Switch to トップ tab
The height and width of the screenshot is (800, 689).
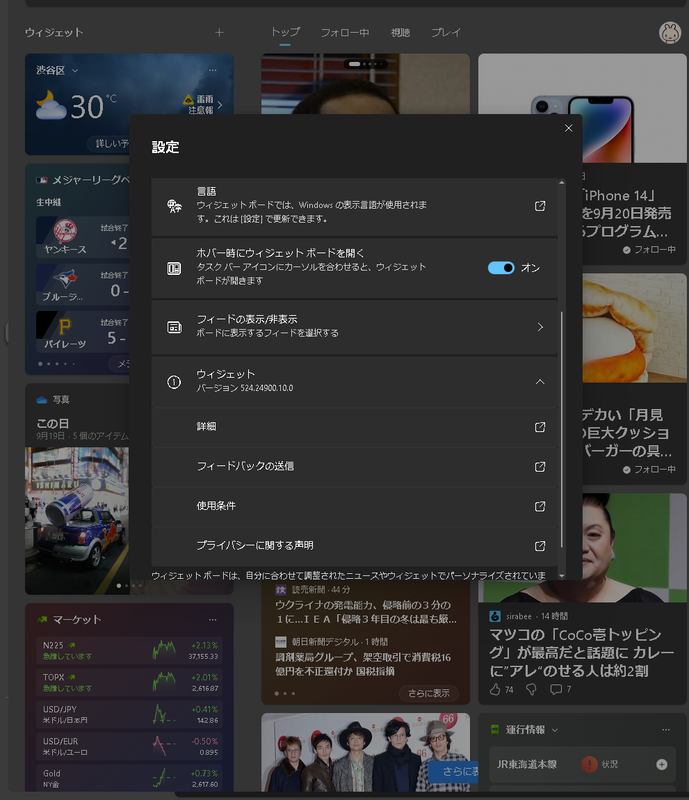(285, 32)
